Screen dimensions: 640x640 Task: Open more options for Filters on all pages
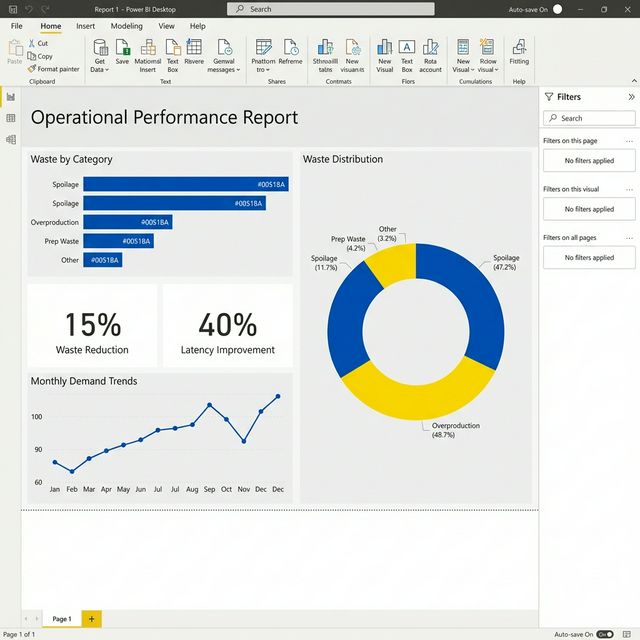[629, 238]
